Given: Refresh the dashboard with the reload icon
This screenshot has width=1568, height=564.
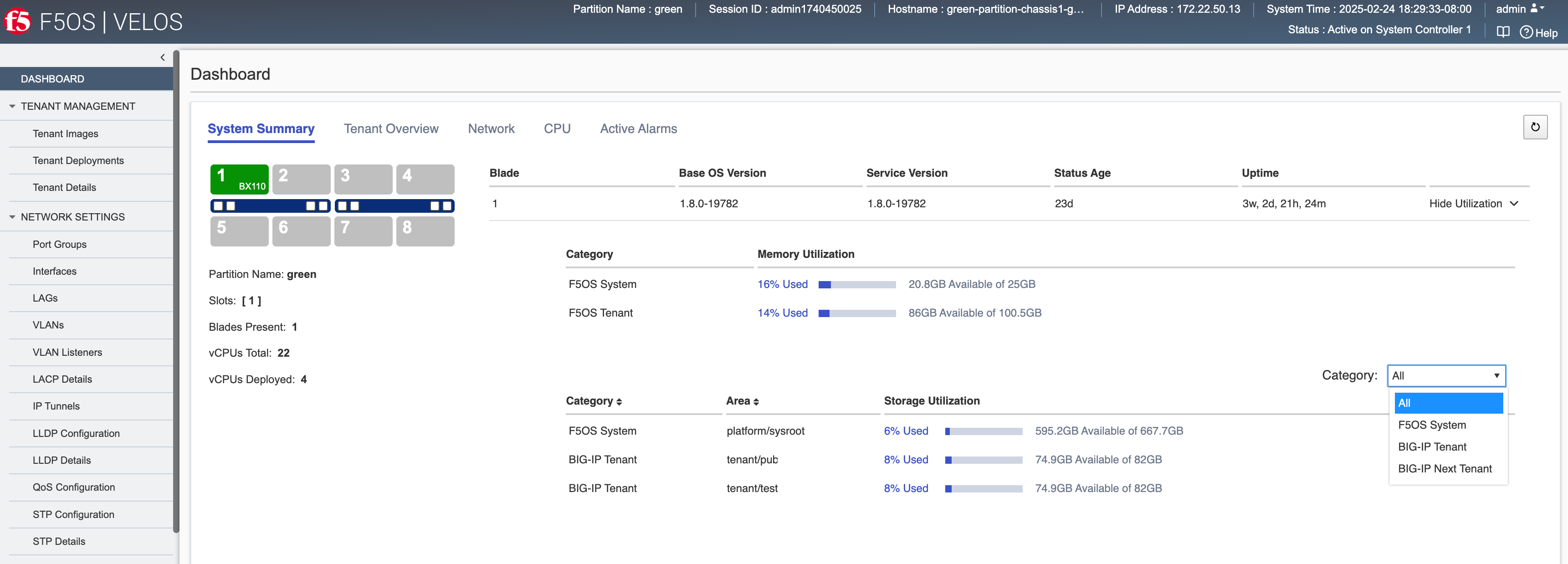Looking at the screenshot, I should click(x=1535, y=127).
